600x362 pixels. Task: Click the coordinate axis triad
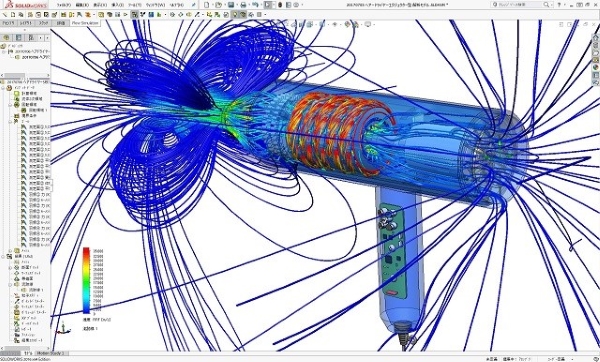point(63,328)
